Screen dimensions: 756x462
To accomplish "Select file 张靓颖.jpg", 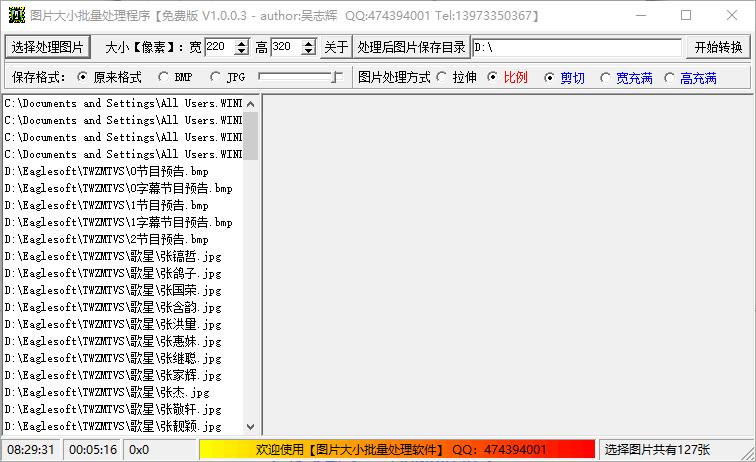I will click(123, 426).
